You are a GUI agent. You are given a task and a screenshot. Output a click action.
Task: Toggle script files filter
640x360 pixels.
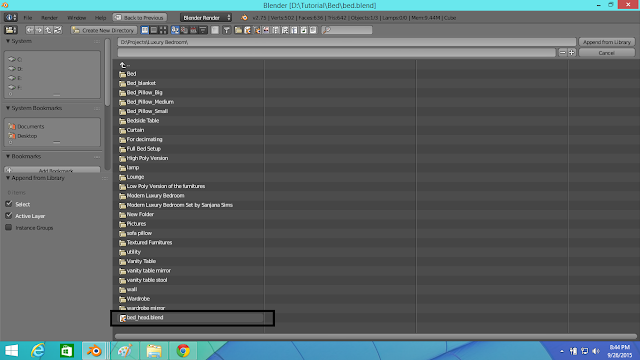click(x=285, y=30)
